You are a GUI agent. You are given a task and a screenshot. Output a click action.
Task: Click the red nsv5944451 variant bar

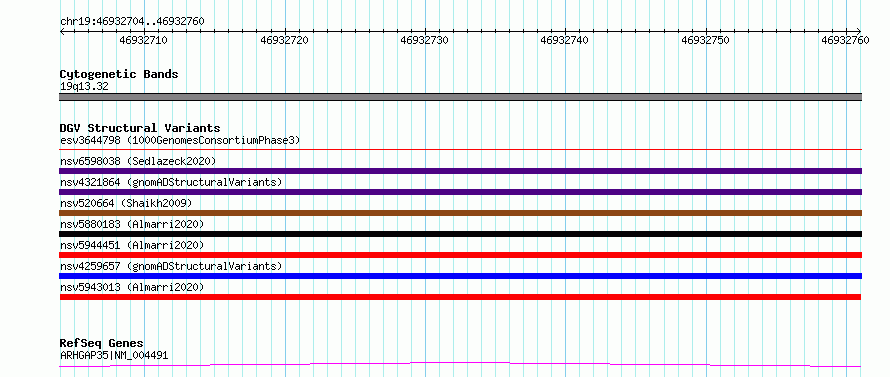tap(460, 255)
